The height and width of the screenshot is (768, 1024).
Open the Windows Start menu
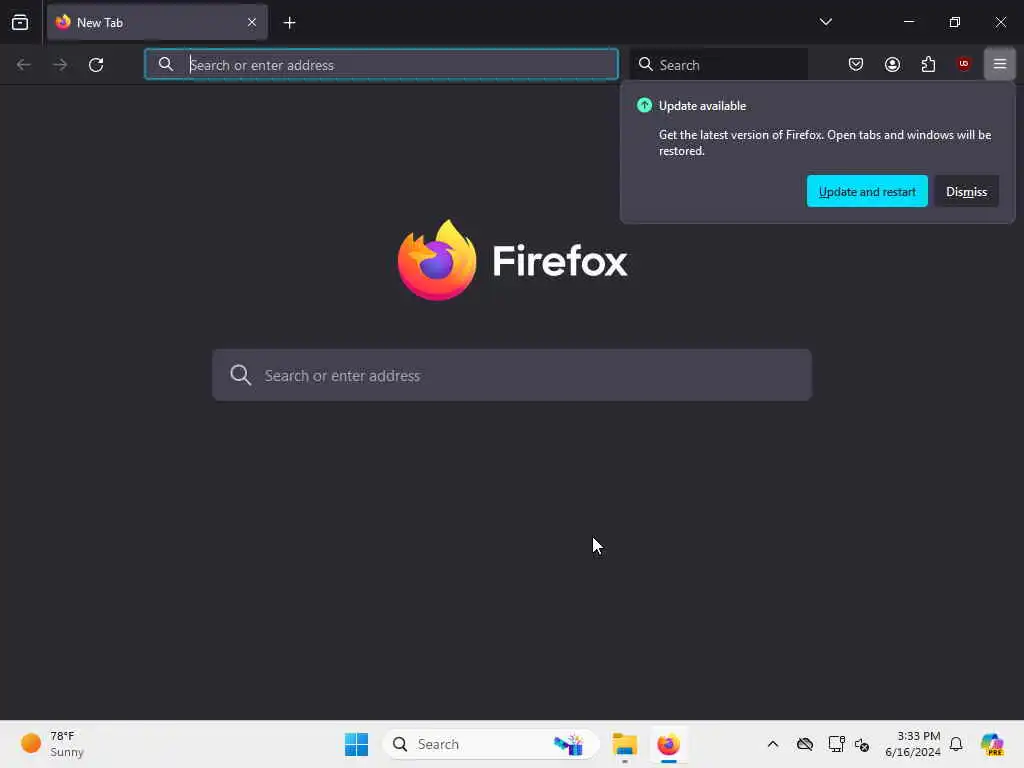click(x=357, y=744)
